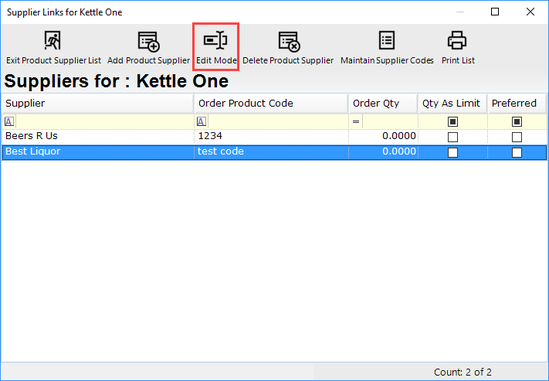Click the product code 1234 cell
Screen dimensions: 549x381
point(271,136)
